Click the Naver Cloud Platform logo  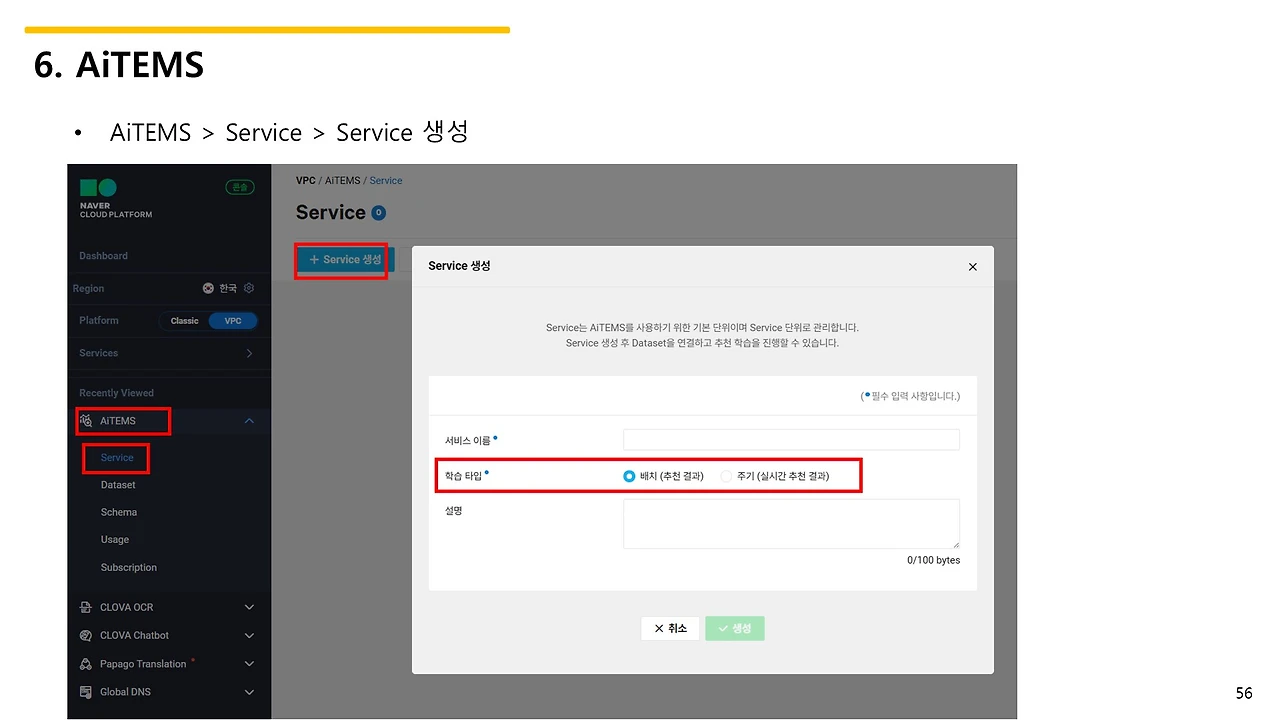115,199
